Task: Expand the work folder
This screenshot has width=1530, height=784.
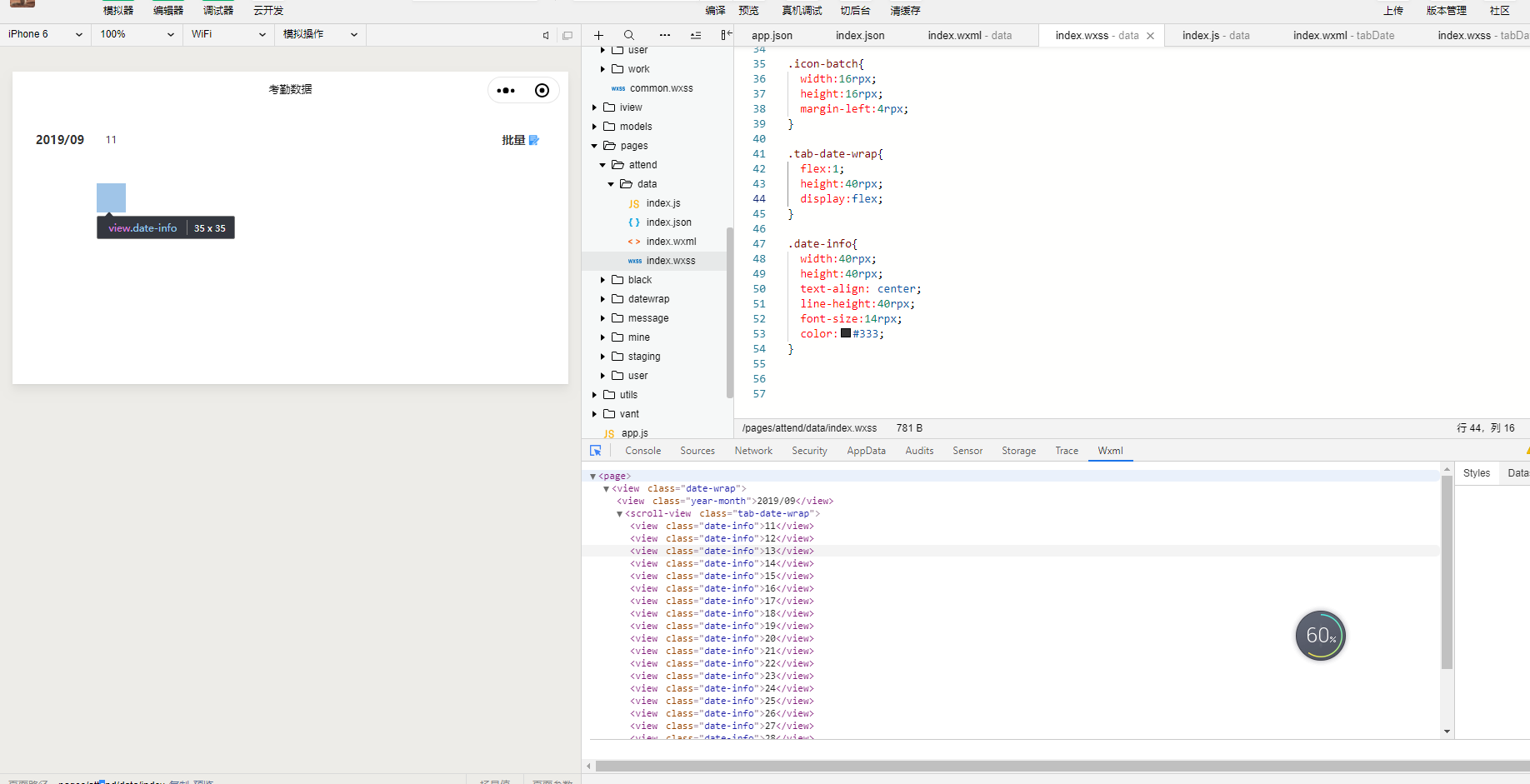Action: 602,69
